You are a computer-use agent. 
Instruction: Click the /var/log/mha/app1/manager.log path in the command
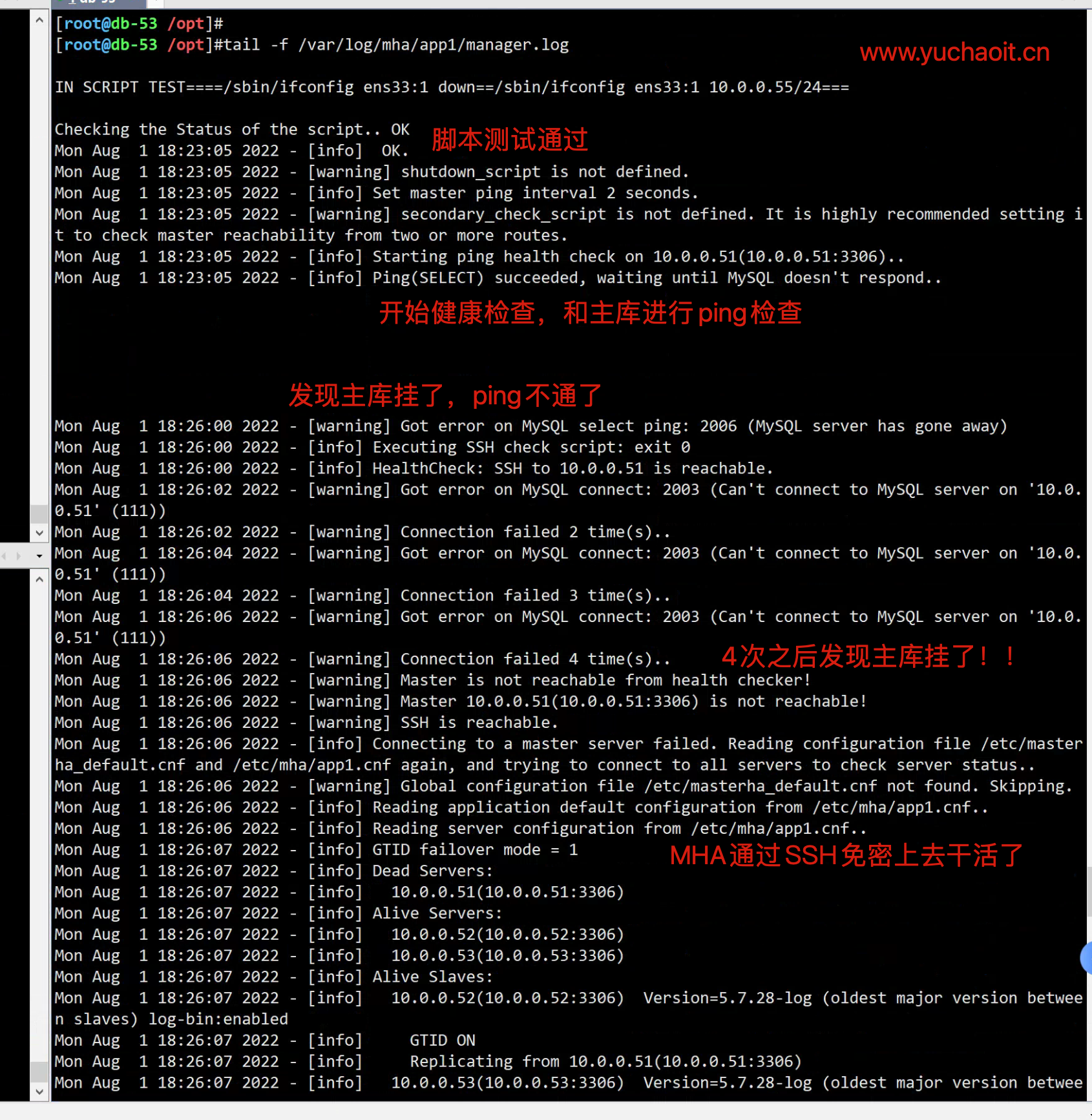tap(433, 45)
